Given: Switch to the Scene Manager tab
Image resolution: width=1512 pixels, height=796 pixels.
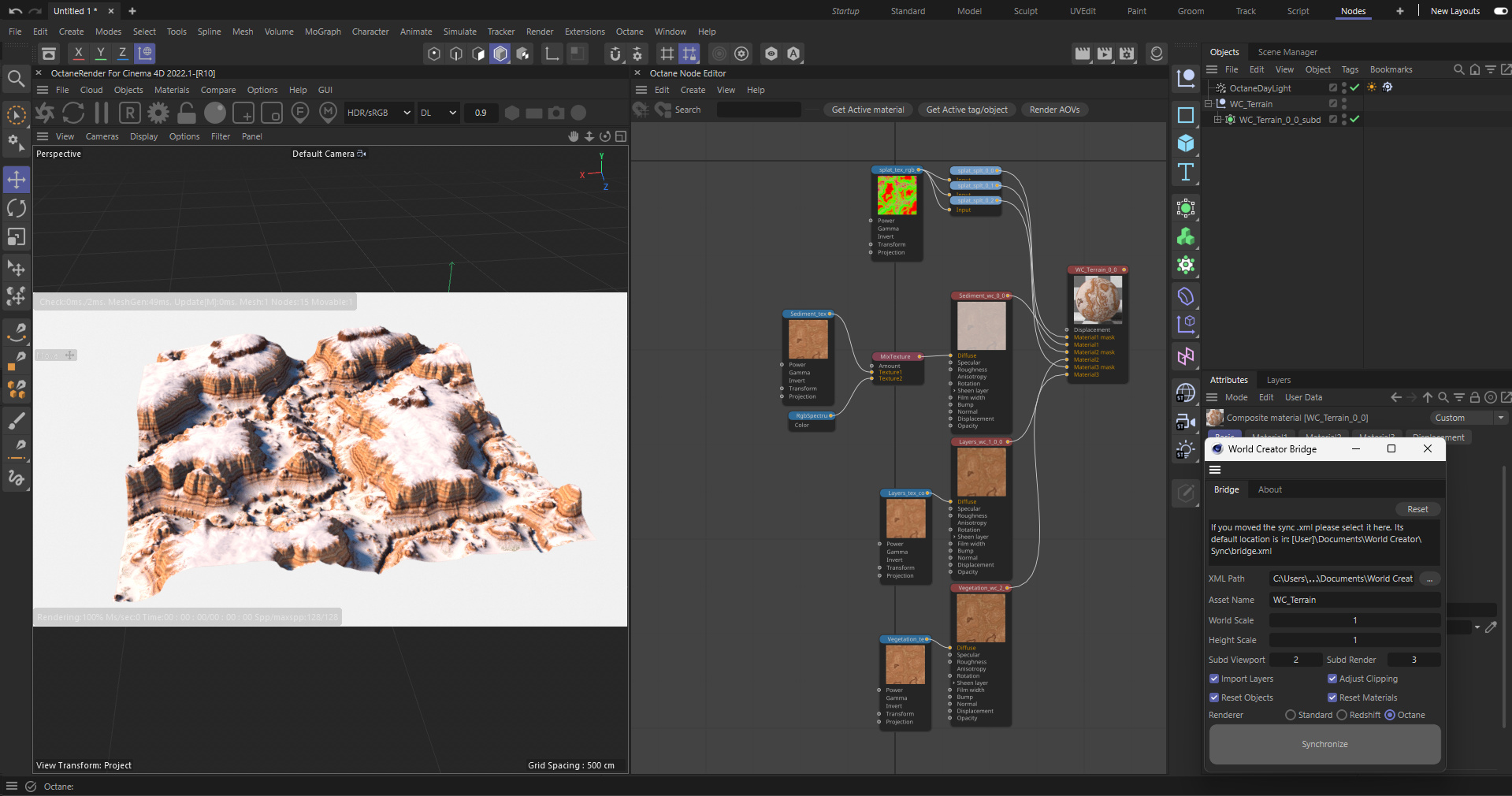Looking at the screenshot, I should pyautogui.click(x=1287, y=52).
